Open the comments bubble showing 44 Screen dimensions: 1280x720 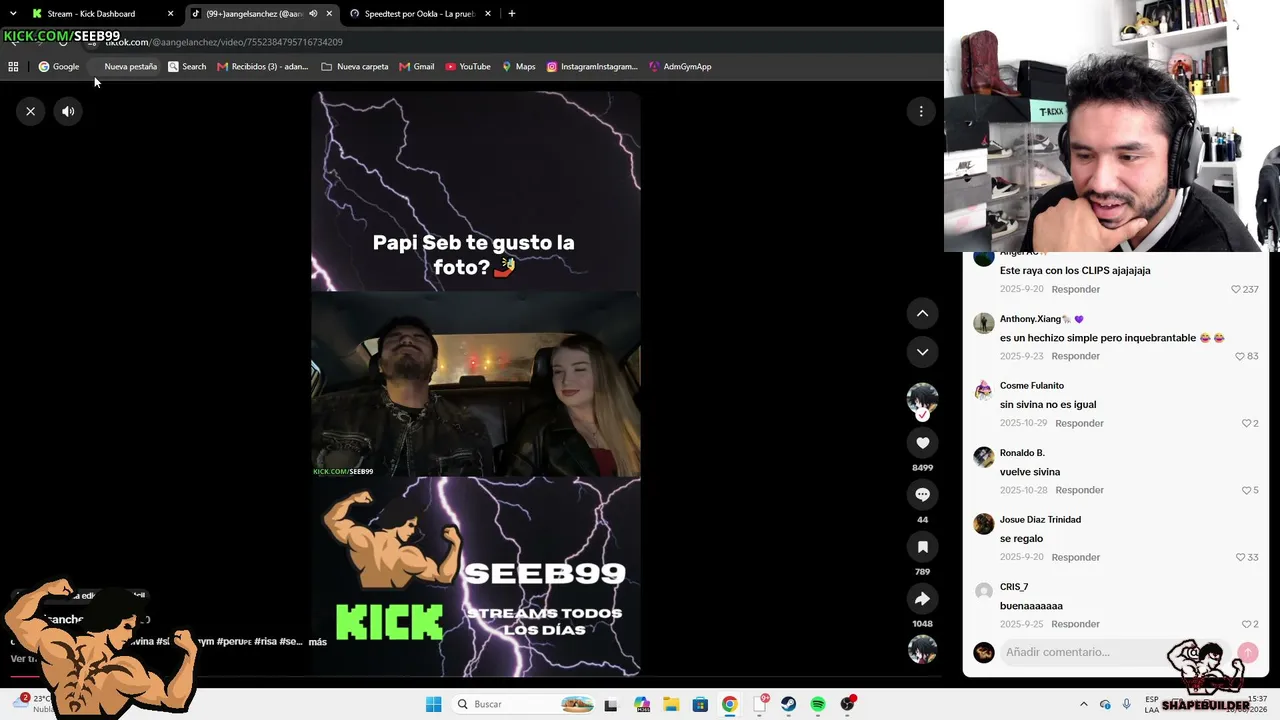point(922,495)
